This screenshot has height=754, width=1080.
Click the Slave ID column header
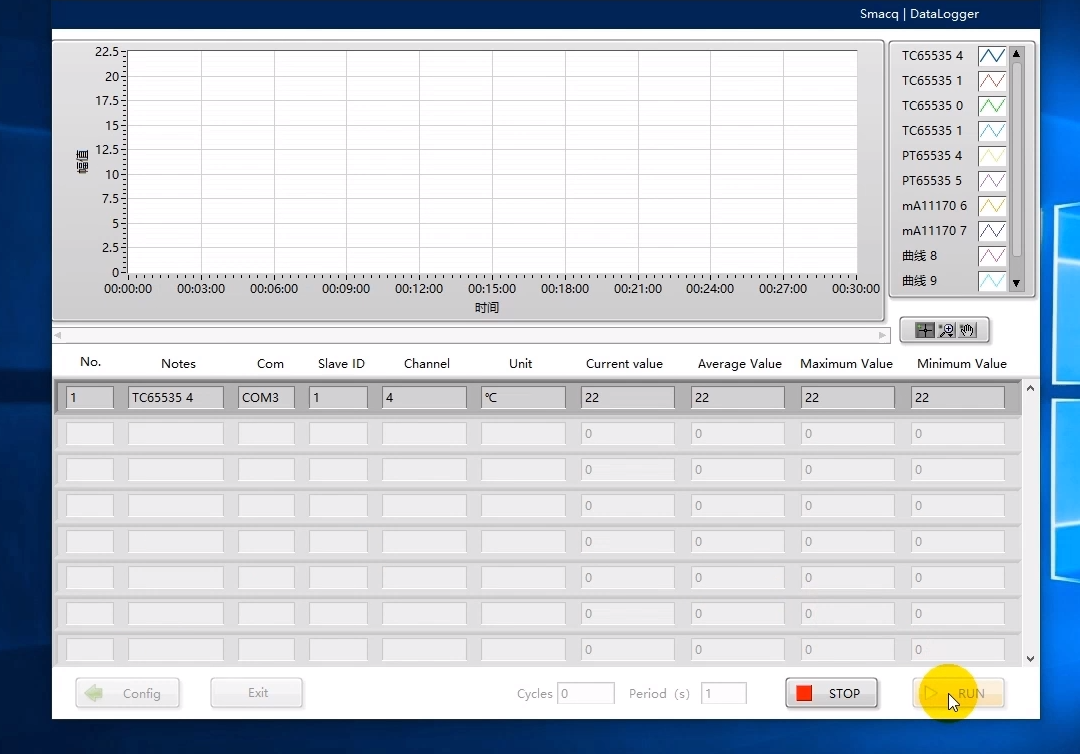pos(341,364)
